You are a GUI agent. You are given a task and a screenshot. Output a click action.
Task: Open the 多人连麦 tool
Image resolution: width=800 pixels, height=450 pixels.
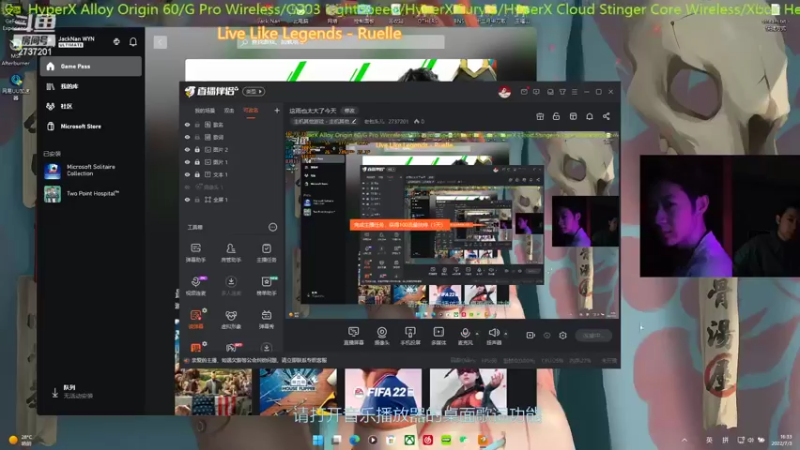(x=231, y=286)
